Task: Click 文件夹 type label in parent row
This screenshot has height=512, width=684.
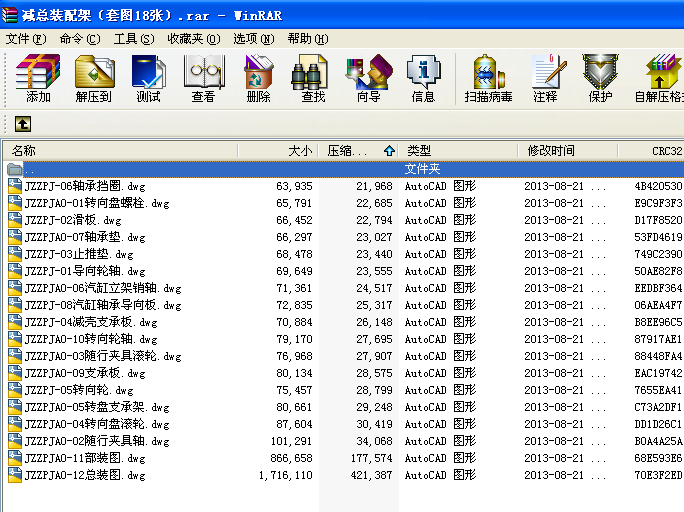Action: 422,169
